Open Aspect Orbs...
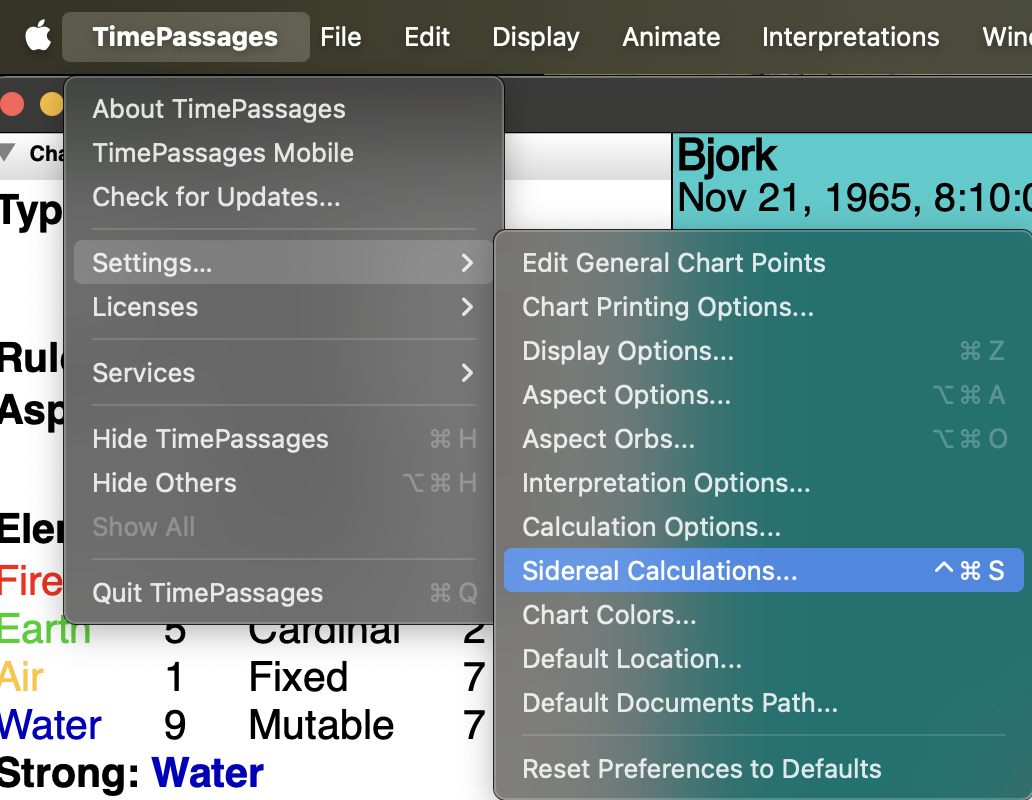The image size is (1032, 800). coord(763,439)
